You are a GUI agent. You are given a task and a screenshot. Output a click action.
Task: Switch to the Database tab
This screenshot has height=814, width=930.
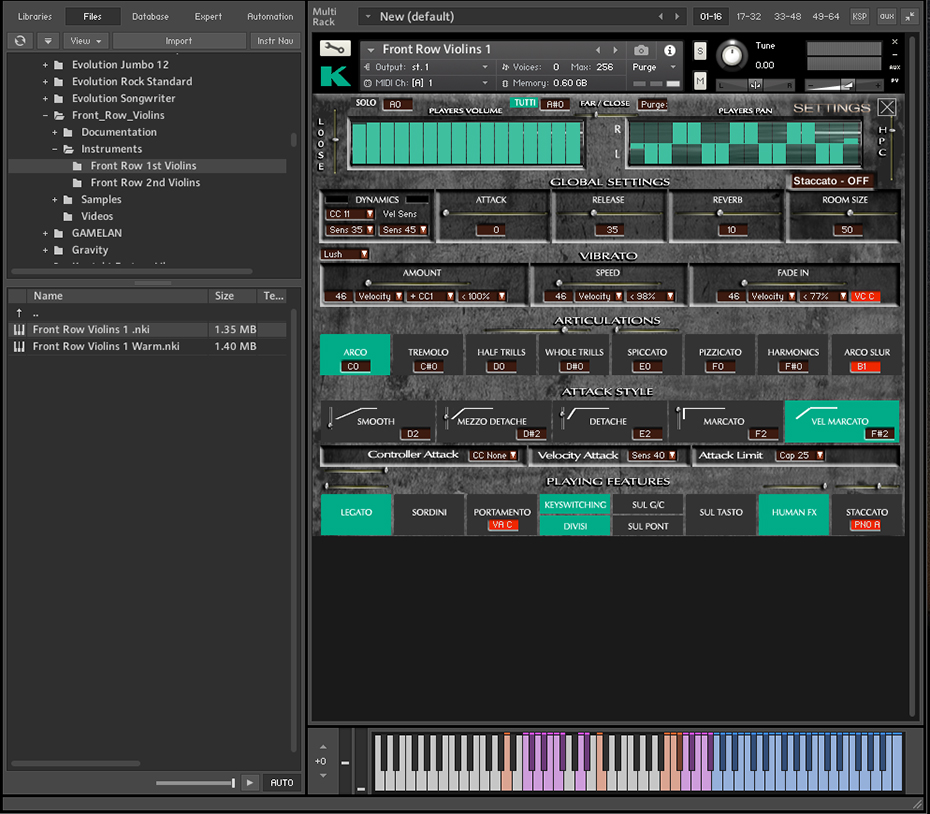click(x=150, y=17)
